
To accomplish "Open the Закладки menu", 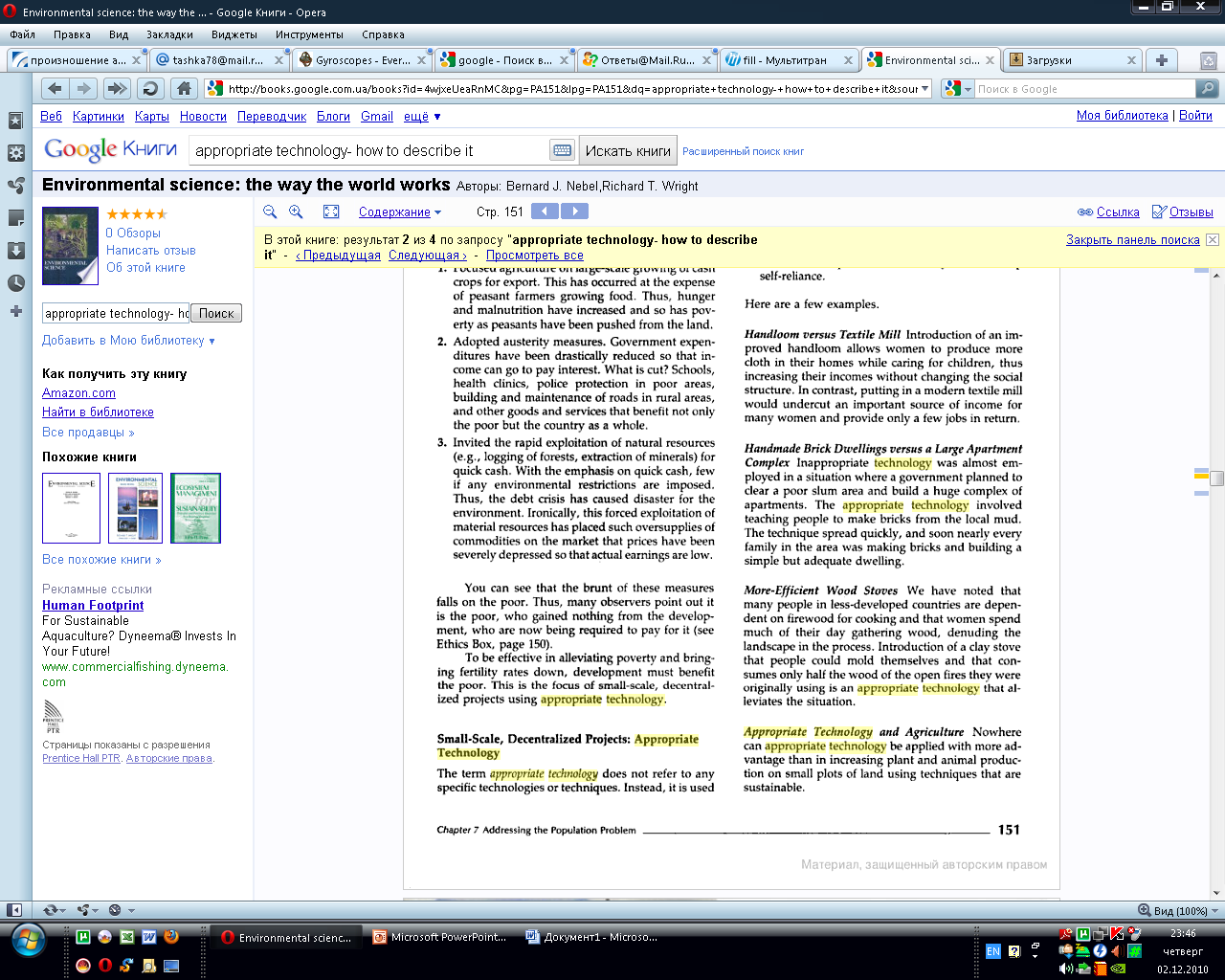I will [x=169, y=34].
